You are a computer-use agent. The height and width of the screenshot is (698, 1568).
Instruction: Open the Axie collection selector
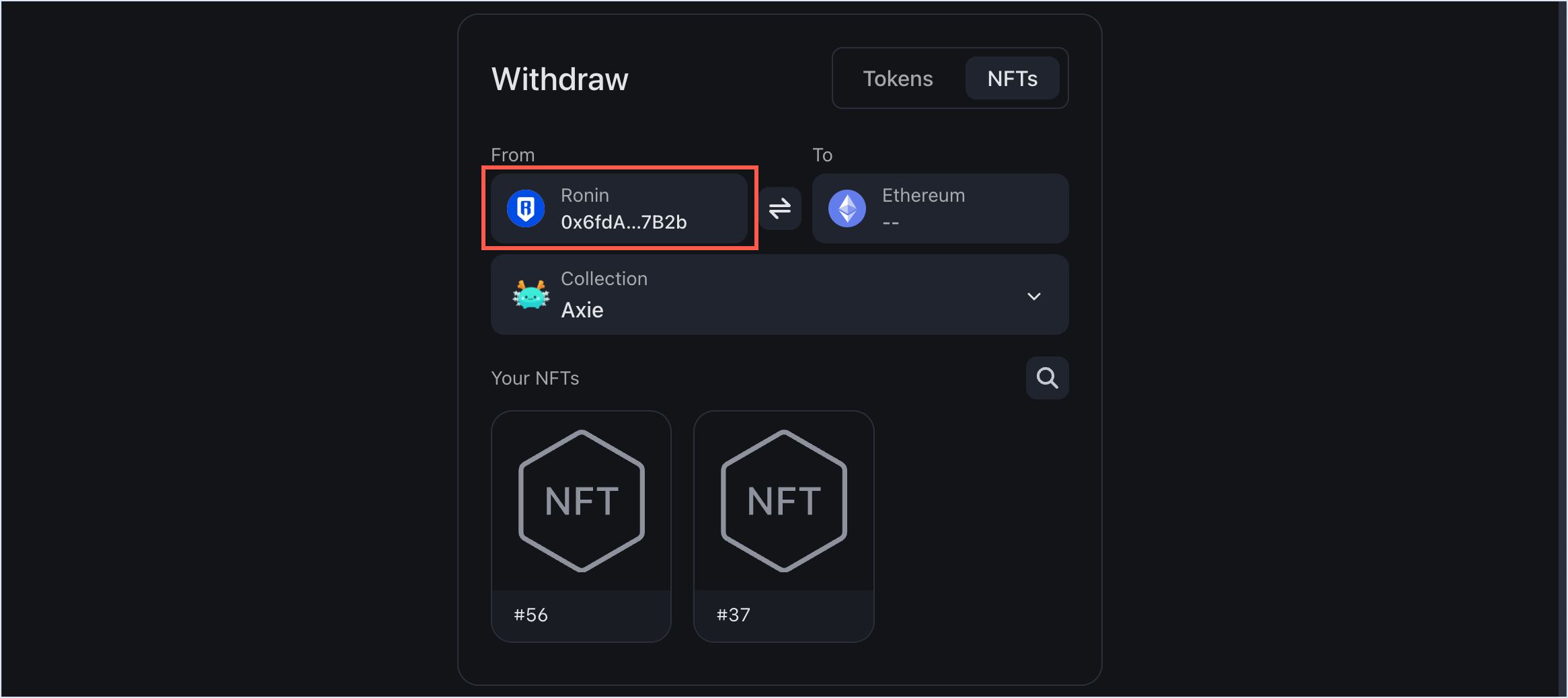(x=779, y=295)
